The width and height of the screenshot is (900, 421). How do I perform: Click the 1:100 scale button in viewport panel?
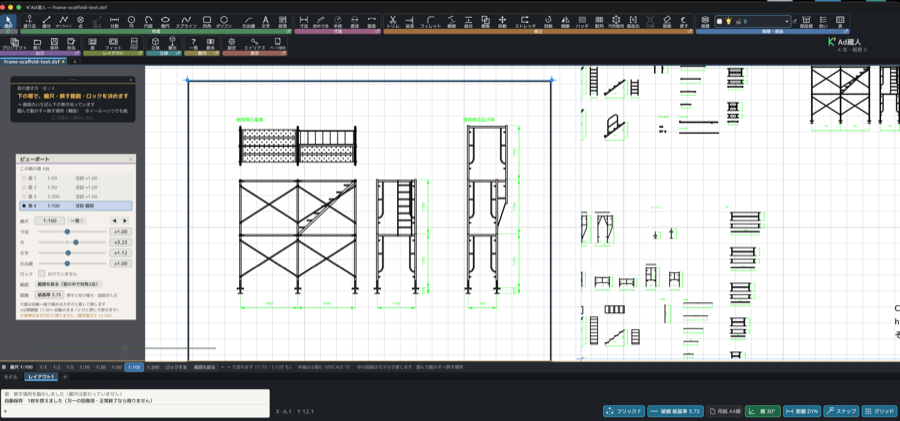tap(49, 221)
